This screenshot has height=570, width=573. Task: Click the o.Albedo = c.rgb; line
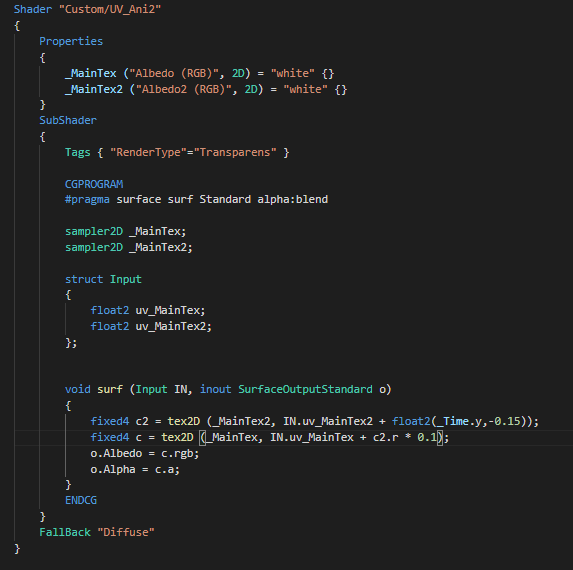[x=145, y=453]
